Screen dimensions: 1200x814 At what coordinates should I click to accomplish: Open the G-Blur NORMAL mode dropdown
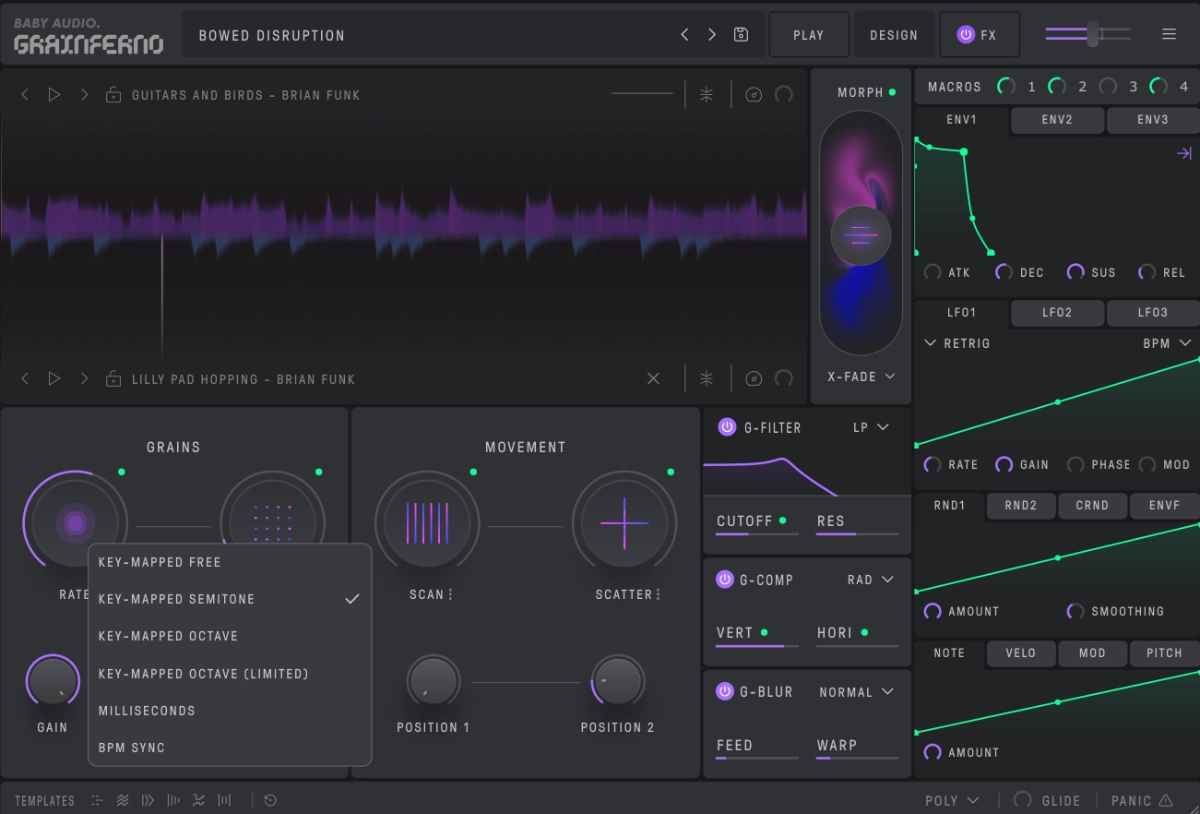point(856,691)
